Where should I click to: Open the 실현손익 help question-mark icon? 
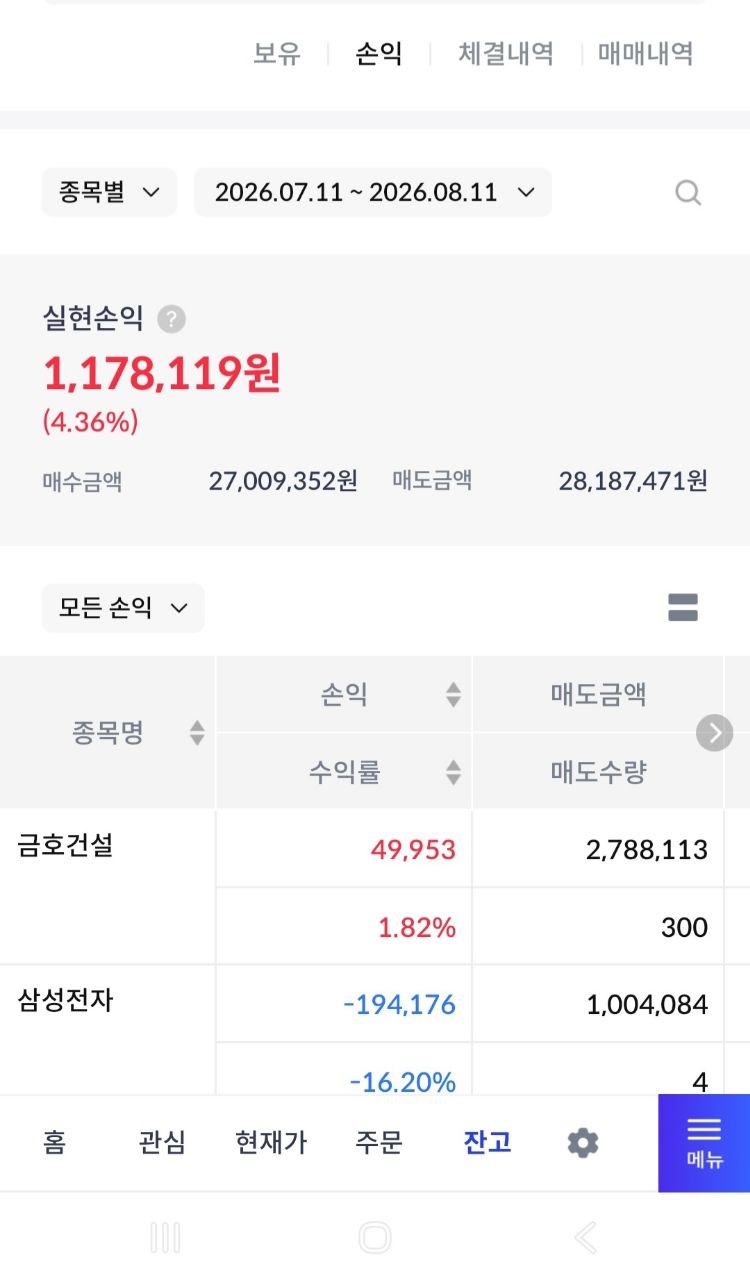tap(172, 319)
